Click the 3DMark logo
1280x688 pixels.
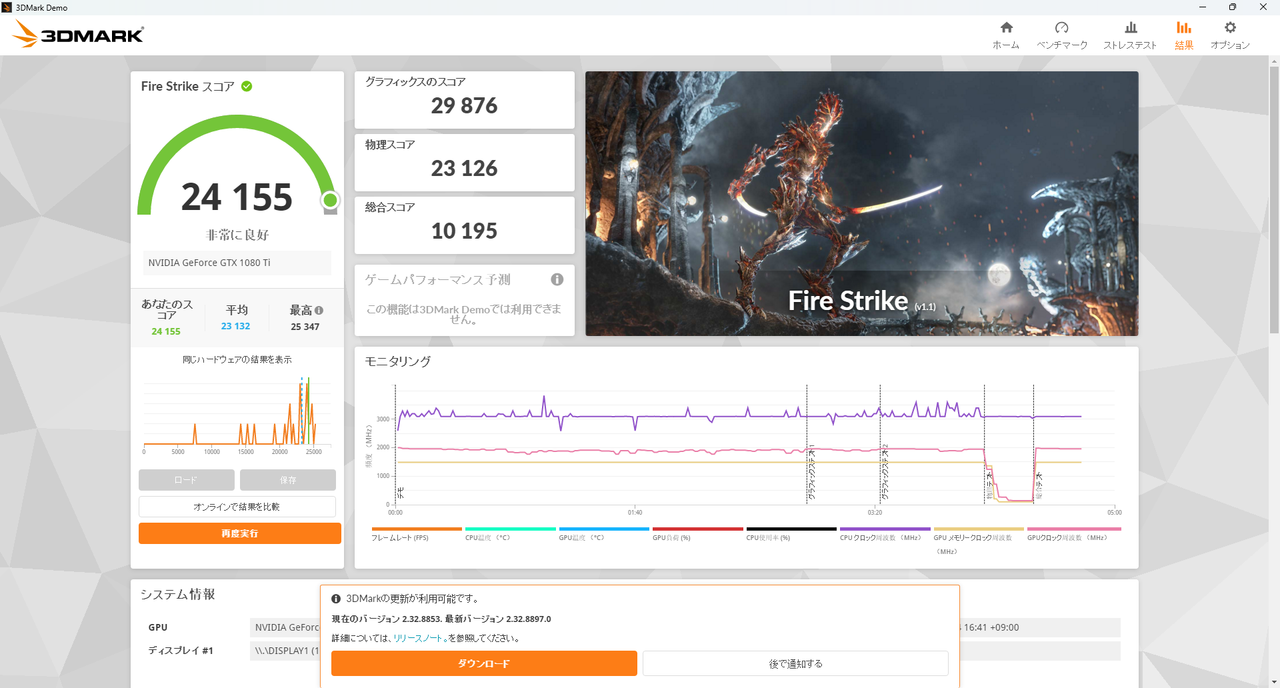78,36
